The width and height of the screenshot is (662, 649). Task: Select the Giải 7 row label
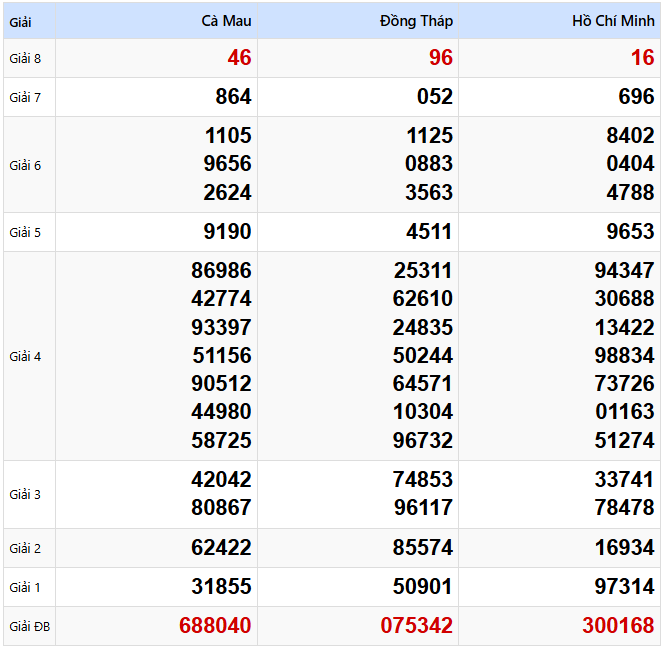(25, 97)
